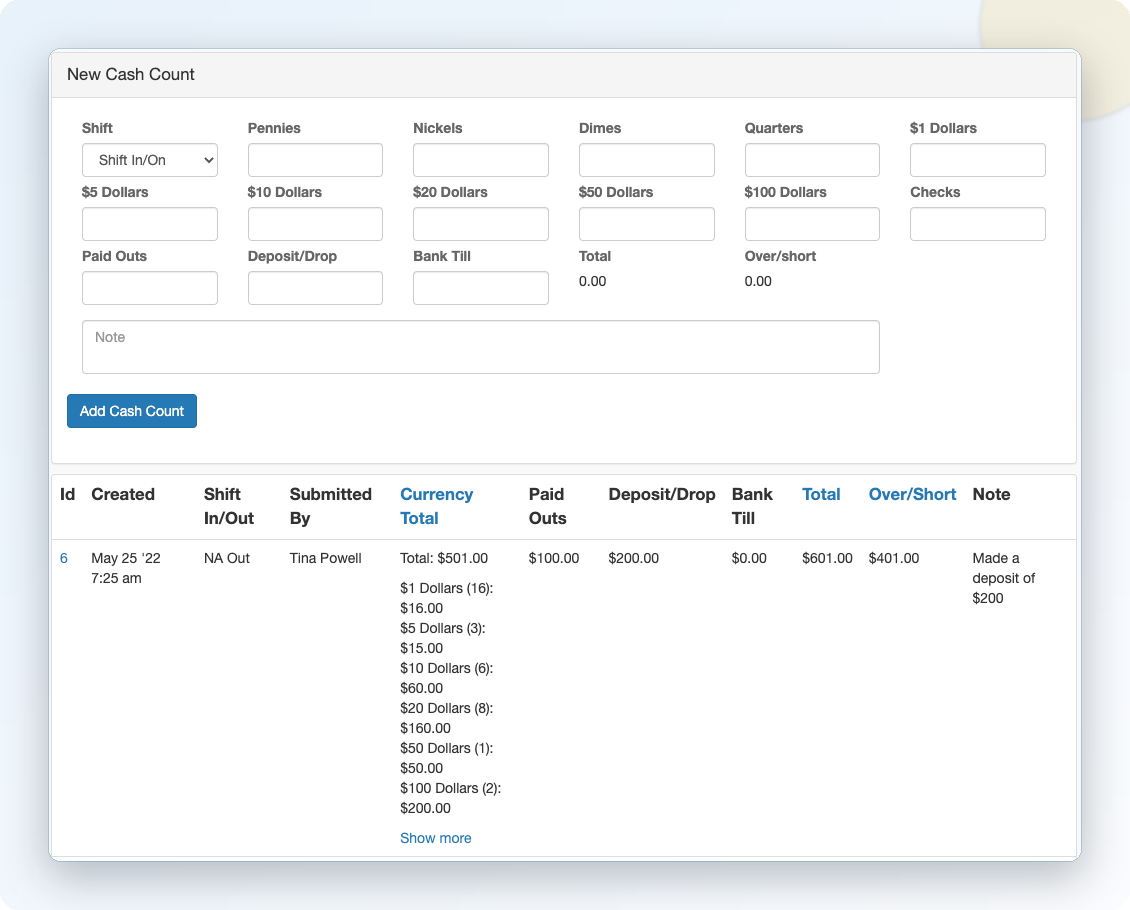
Task: Click the $200.00 Deposit/Drop cell
Action: click(x=633, y=558)
